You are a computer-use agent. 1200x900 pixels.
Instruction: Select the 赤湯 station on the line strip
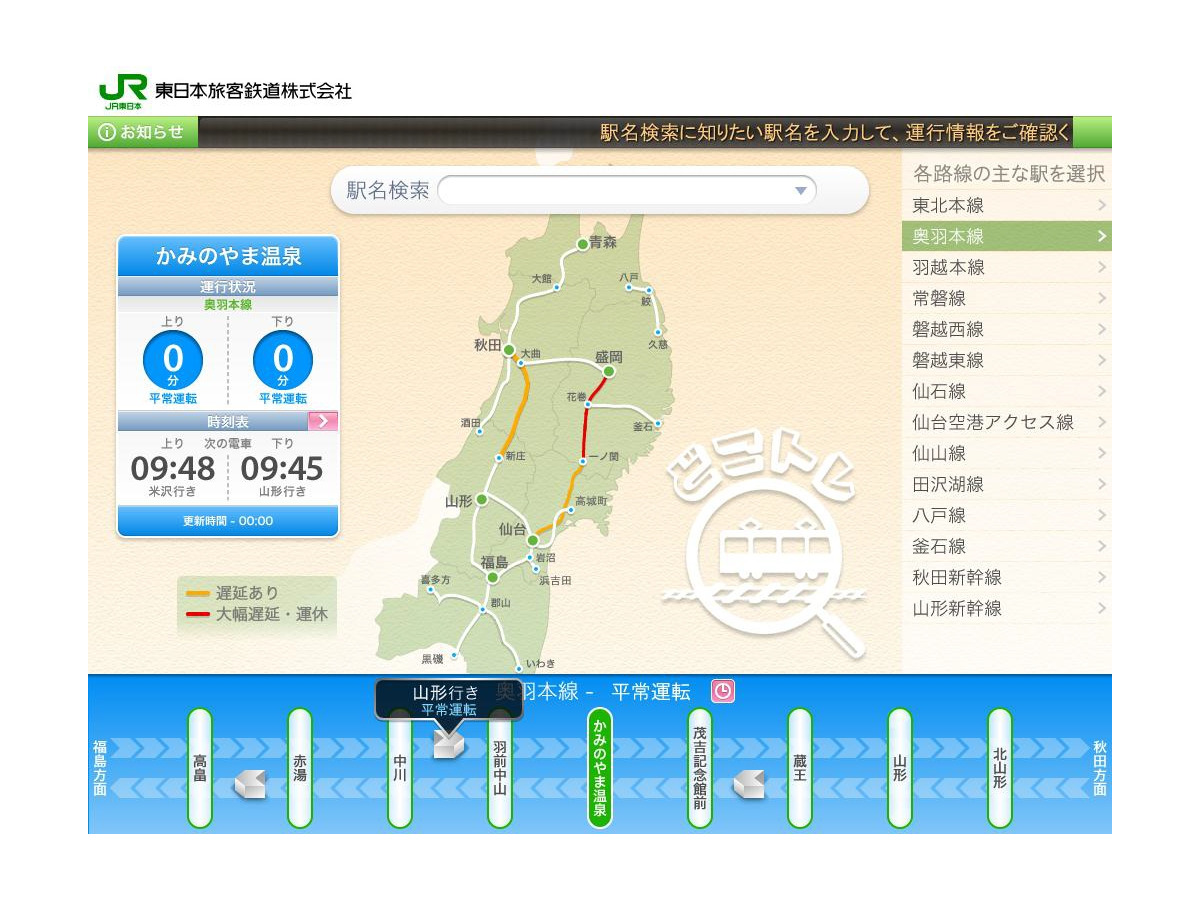click(x=300, y=768)
